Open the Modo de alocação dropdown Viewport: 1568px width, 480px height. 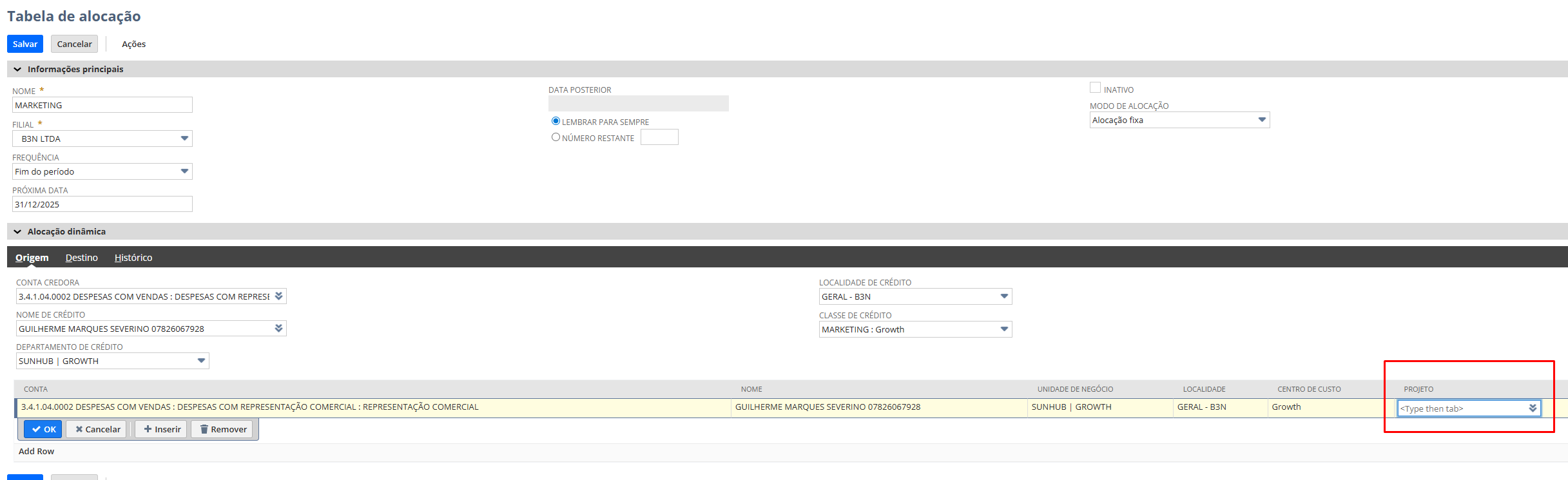click(1179, 120)
